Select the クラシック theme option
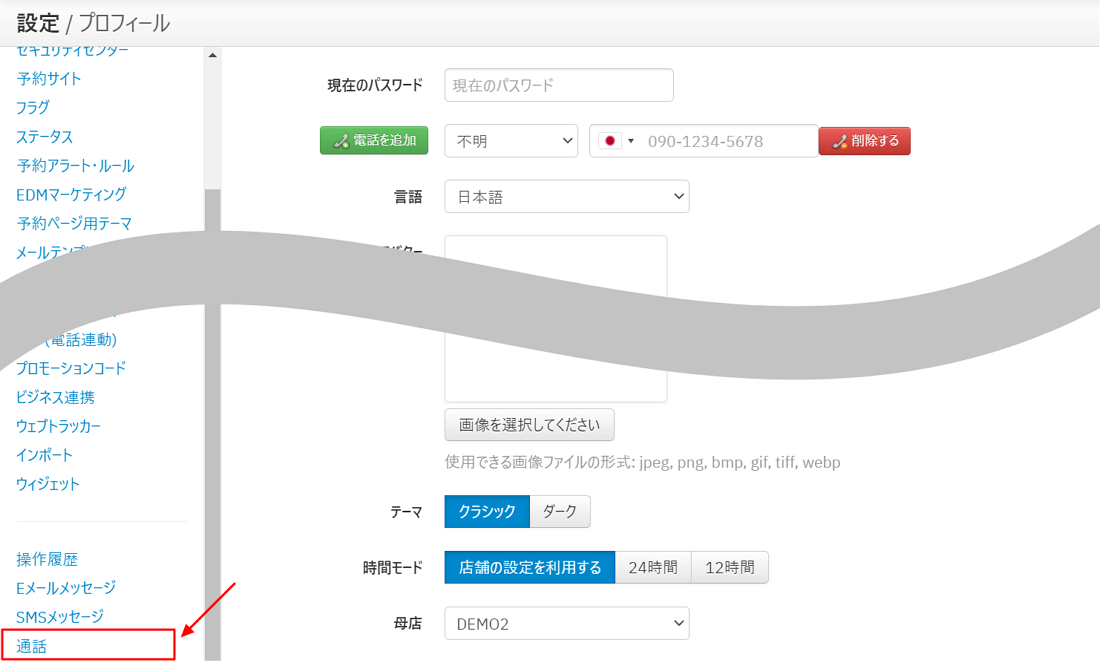This screenshot has width=1100, height=663. tap(487, 511)
